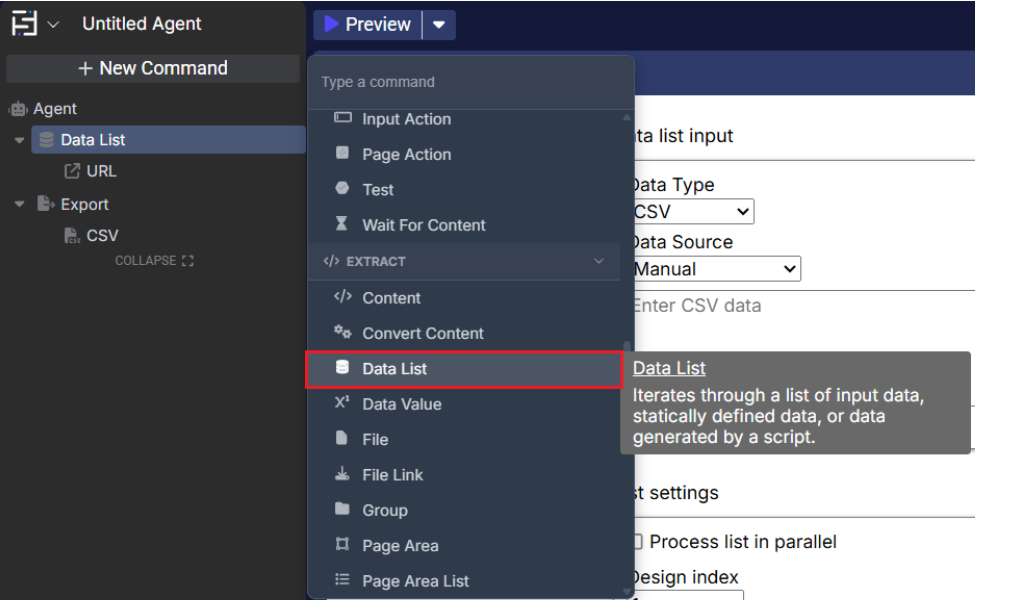Collapse the EXTRACT section chevron

[x=599, y=261]
